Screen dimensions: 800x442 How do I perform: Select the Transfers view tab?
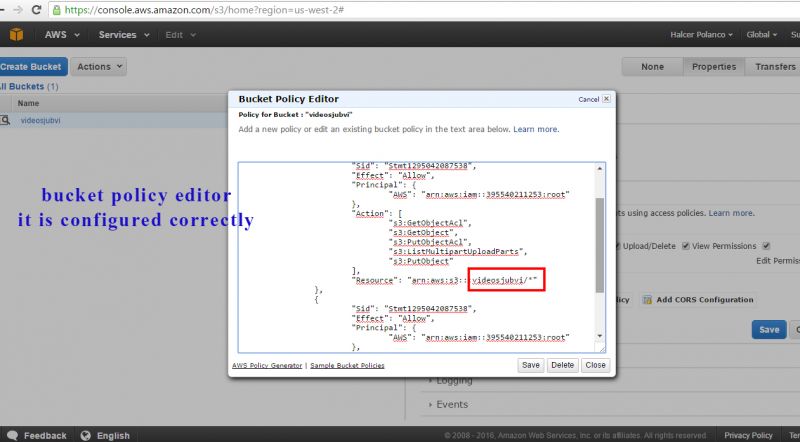point(773,67)
